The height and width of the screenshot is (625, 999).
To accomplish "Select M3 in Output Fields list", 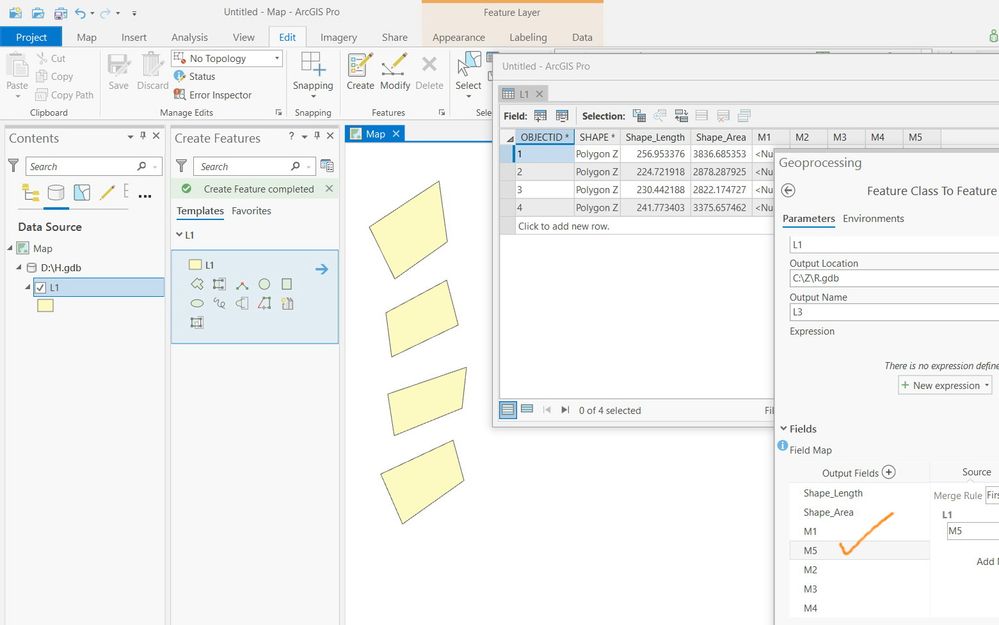I will click(x=810, y=589).
